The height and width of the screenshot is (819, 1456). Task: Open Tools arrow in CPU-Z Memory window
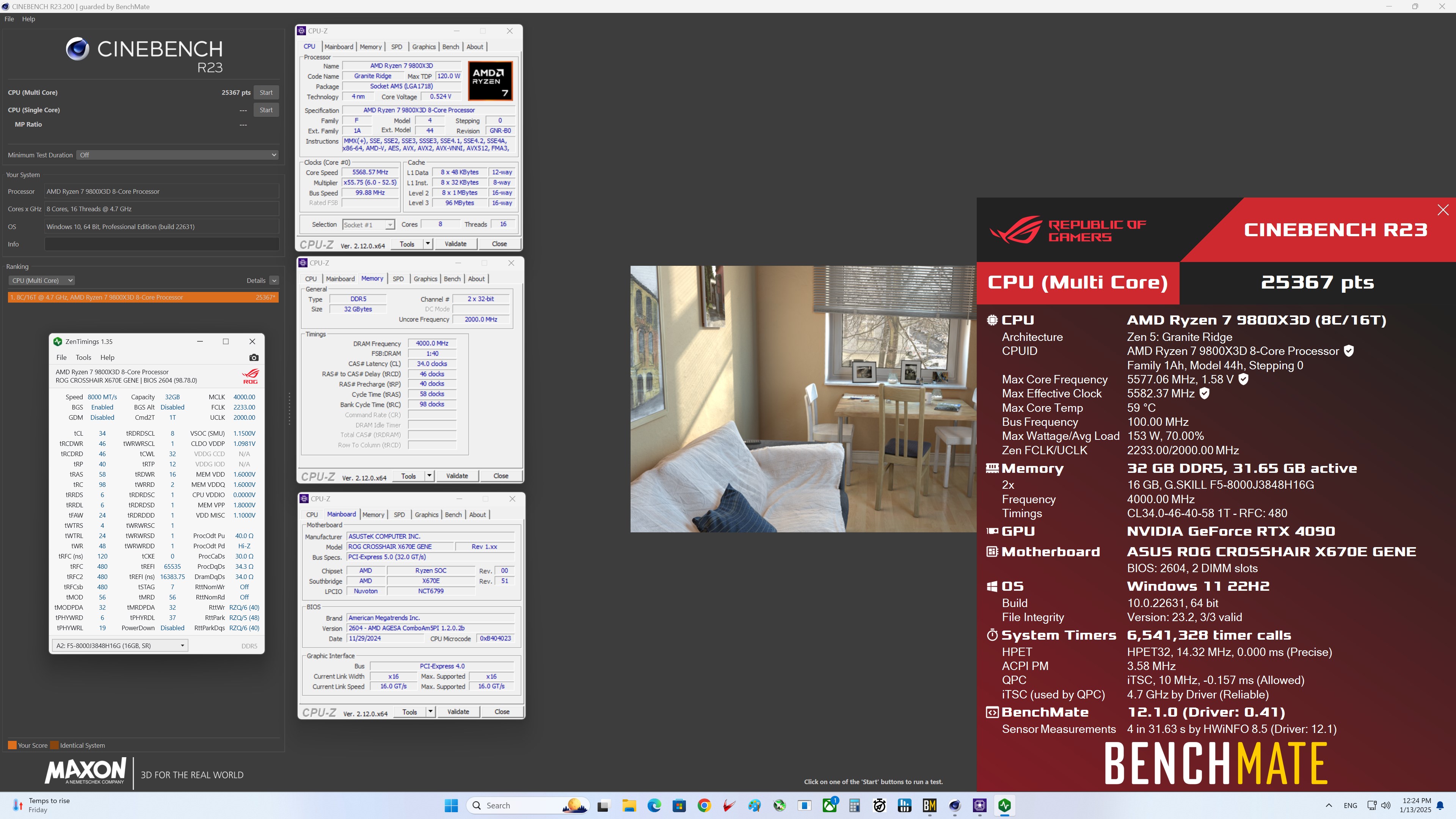click(x=430, y=476)
